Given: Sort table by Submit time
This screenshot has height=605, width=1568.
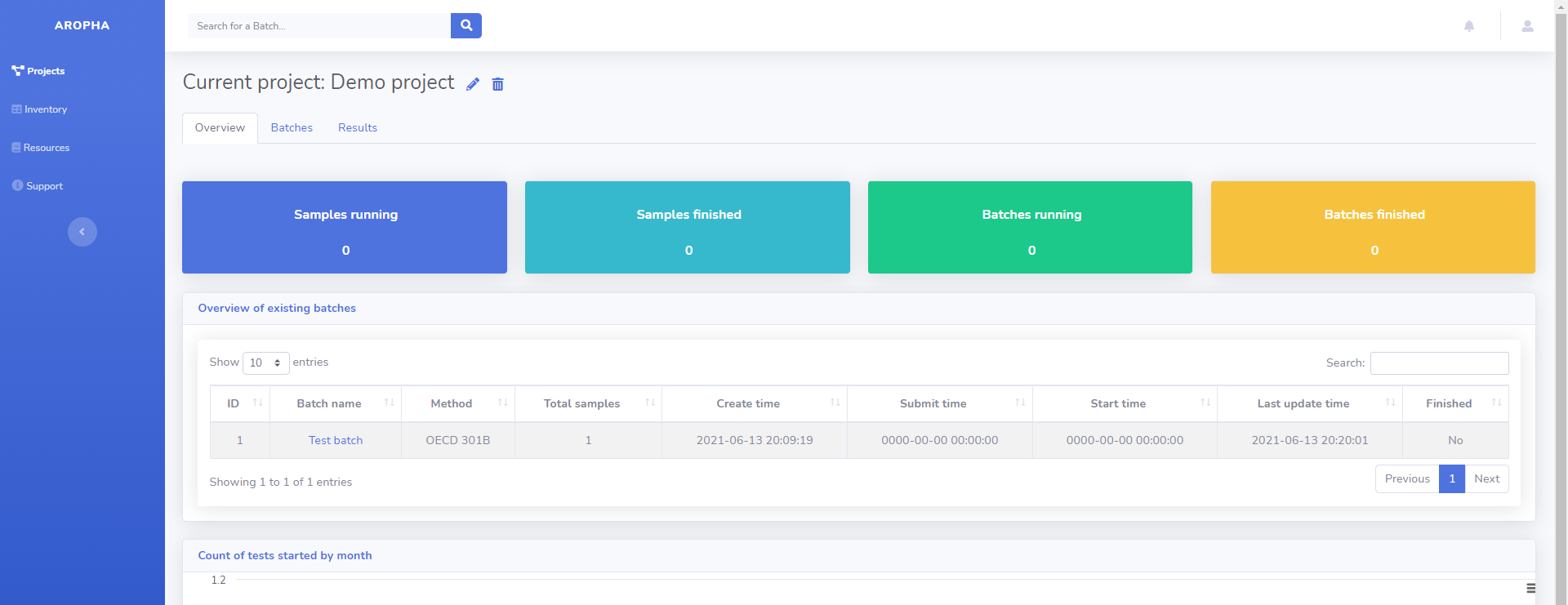Looking at the screenshot, I should 940,403.
